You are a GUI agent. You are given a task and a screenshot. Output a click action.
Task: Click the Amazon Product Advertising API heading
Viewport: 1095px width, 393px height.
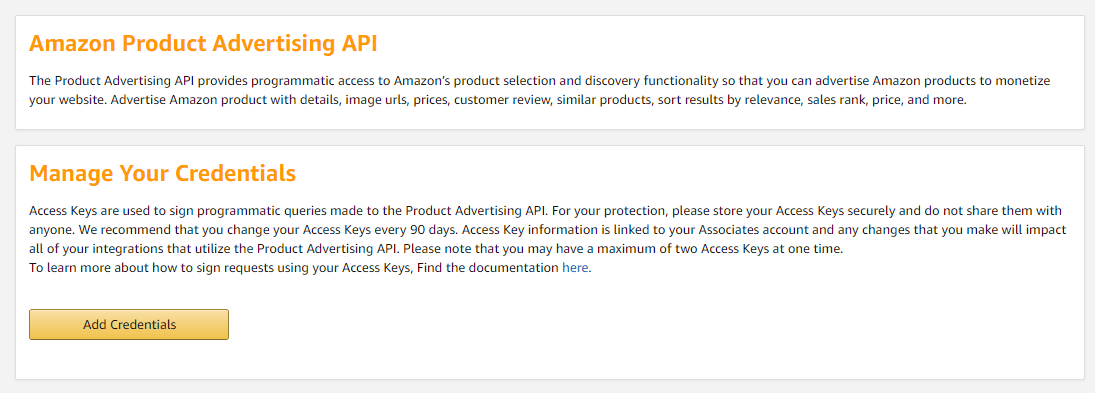203,43
